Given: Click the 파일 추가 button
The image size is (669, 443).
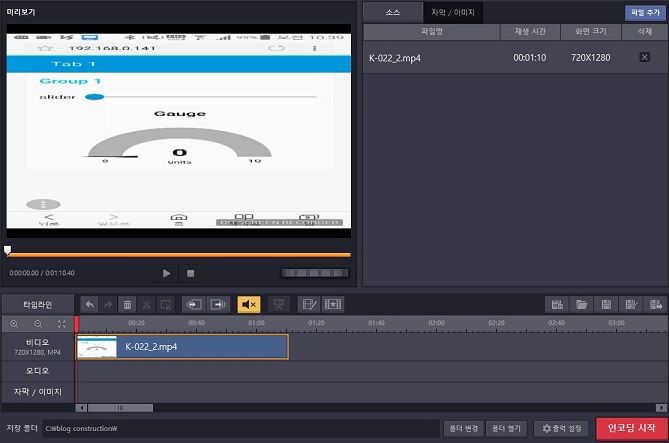Looking at the screenshot, I should [x=645, y=12].
